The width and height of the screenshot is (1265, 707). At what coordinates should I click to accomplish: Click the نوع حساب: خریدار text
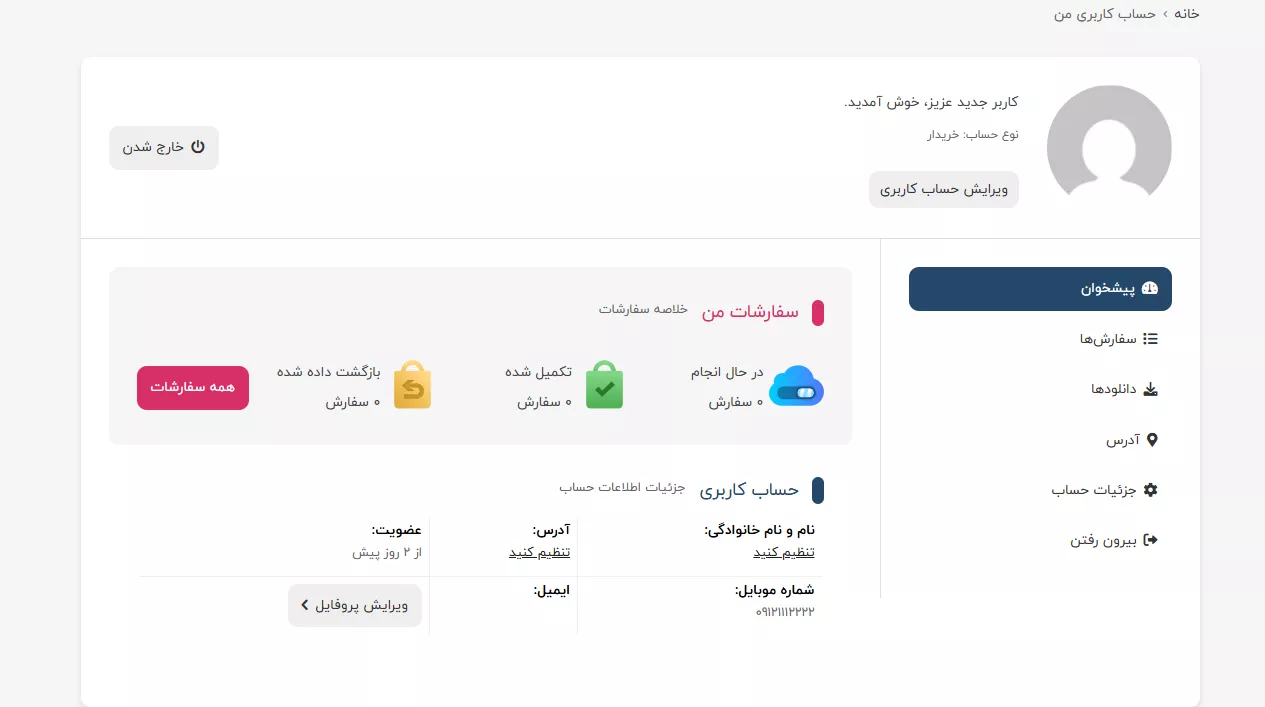tap(972, 134)
